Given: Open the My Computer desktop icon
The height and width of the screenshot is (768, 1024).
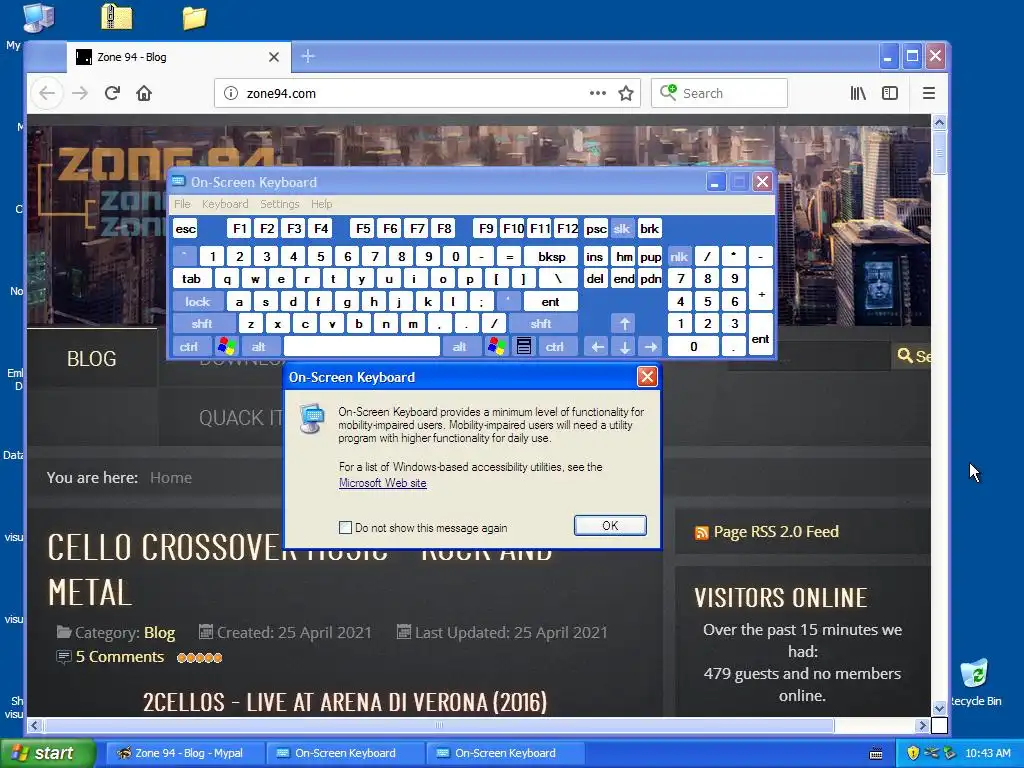Looking at the screenshot, I should click(39, 18).
